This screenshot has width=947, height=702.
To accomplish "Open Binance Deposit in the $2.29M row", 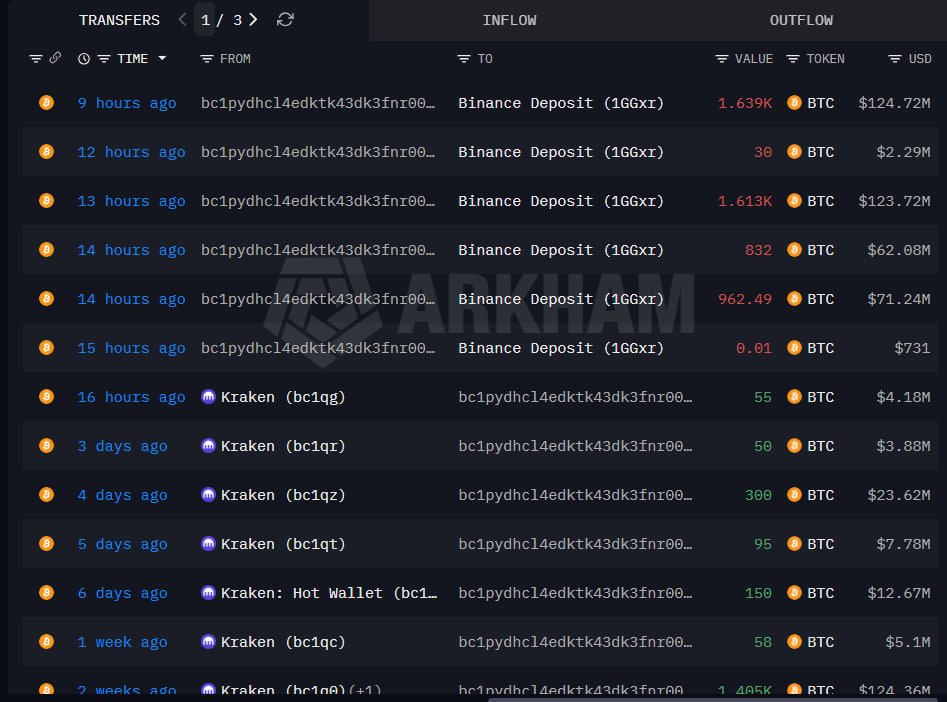I will tap(560, 152).
